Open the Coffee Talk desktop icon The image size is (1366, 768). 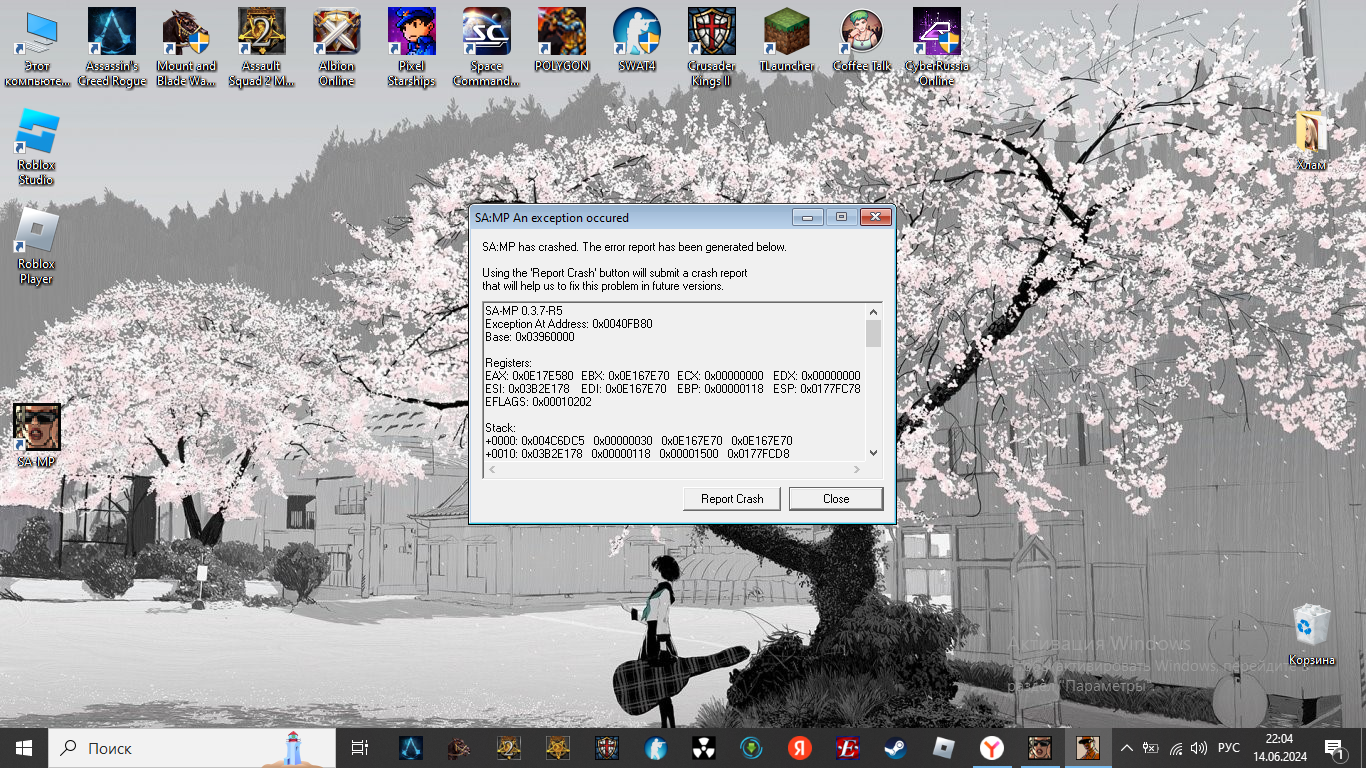tap(861, 34)
